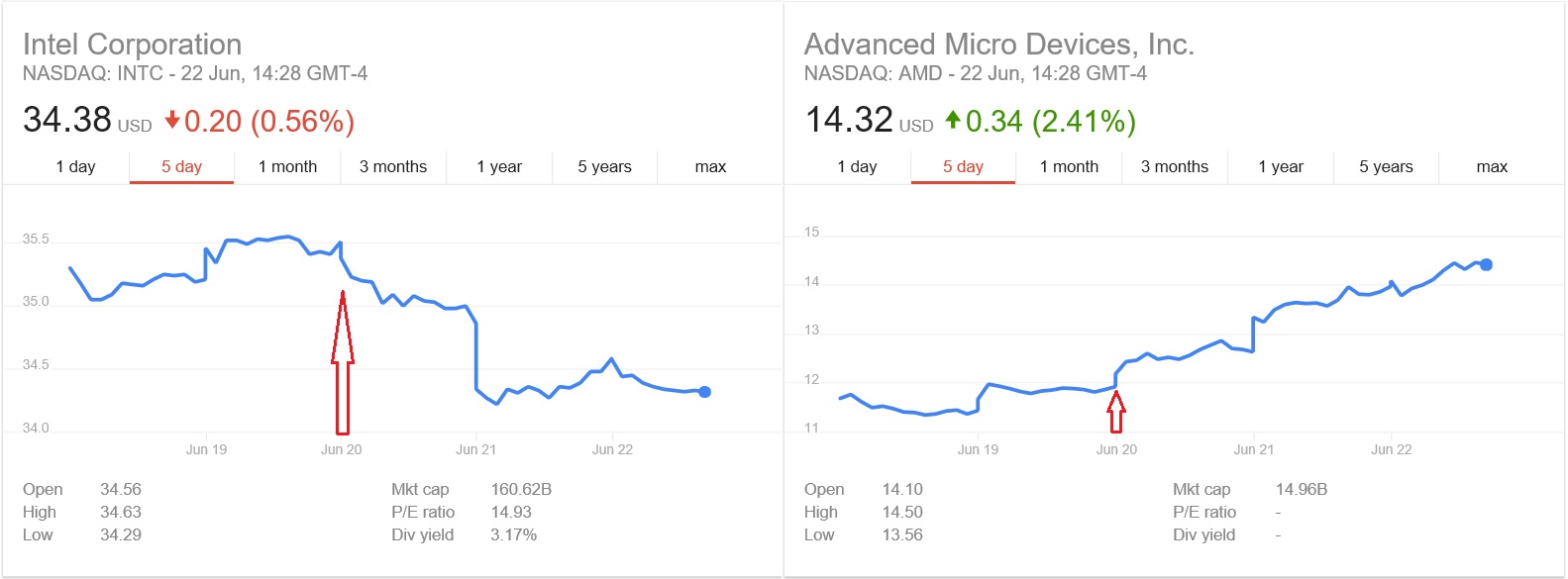Show Intel's 5 years chart
The image size is (1568, 579).
(x=604, y=166)
